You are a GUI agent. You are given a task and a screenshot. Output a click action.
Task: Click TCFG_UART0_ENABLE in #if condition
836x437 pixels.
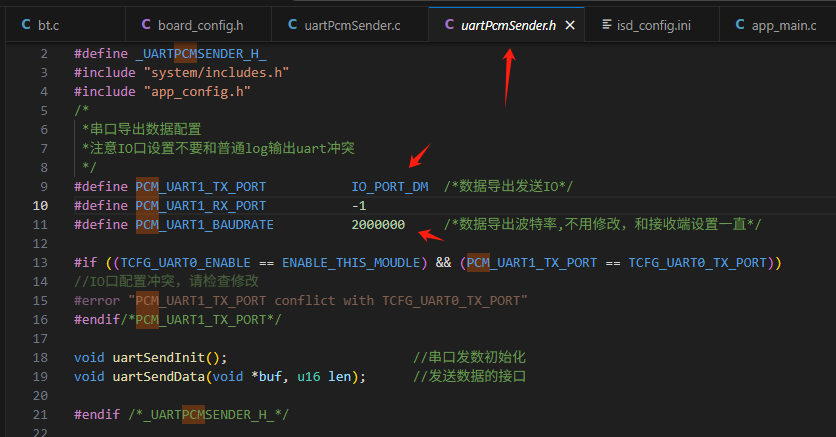pos(185,263)
